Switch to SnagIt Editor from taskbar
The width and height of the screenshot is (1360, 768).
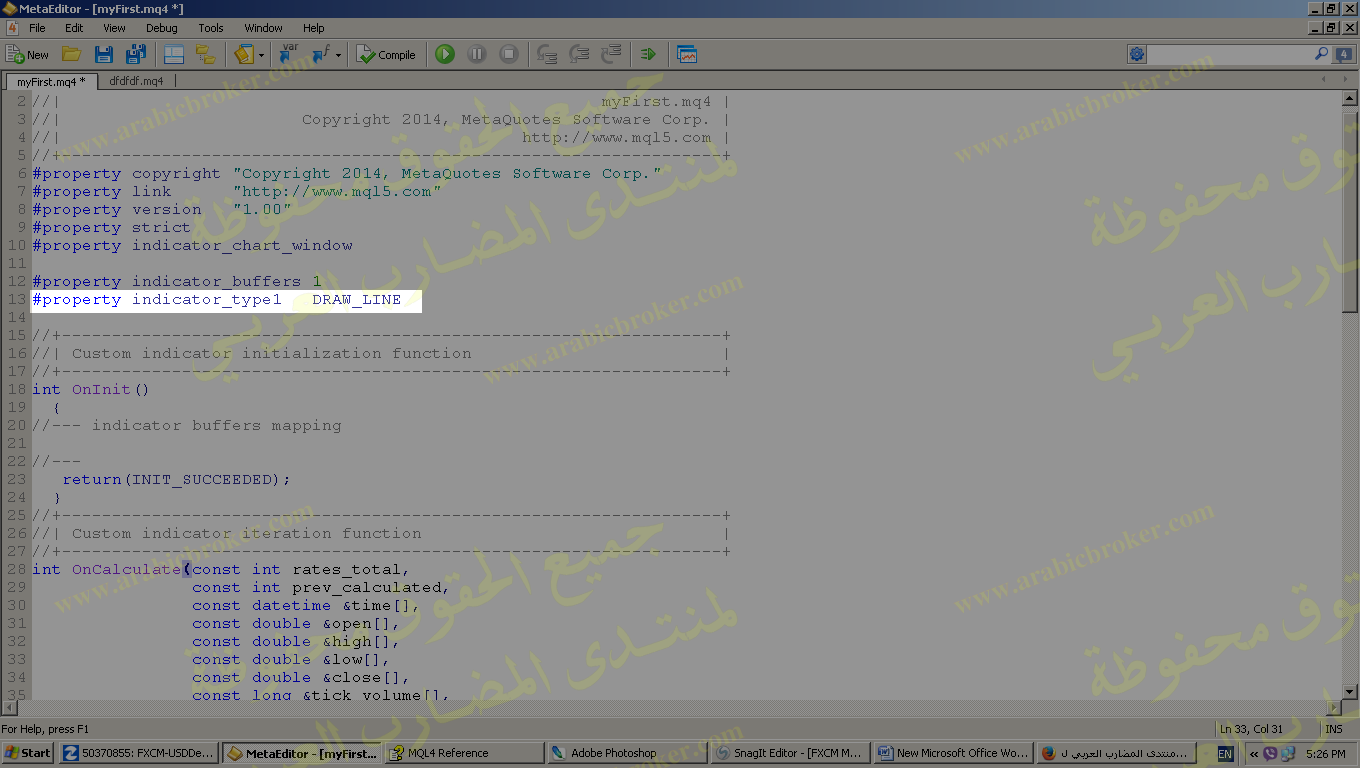(791, 753)
